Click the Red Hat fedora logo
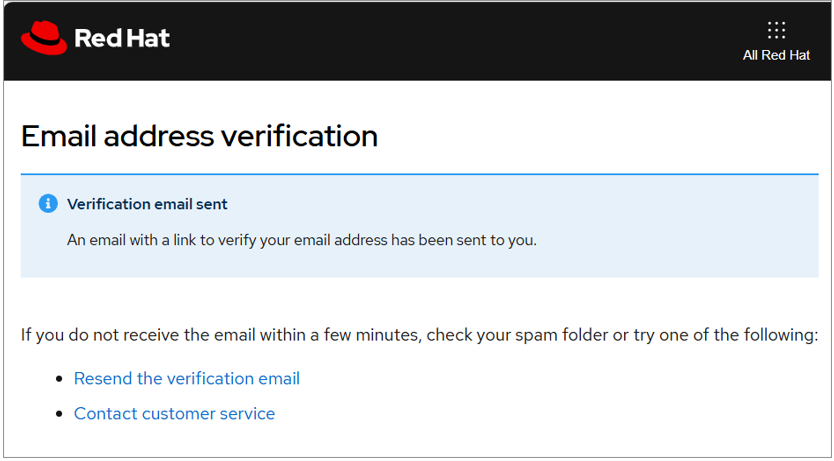Viewport: 834px width, 461px height. (43, 39)
